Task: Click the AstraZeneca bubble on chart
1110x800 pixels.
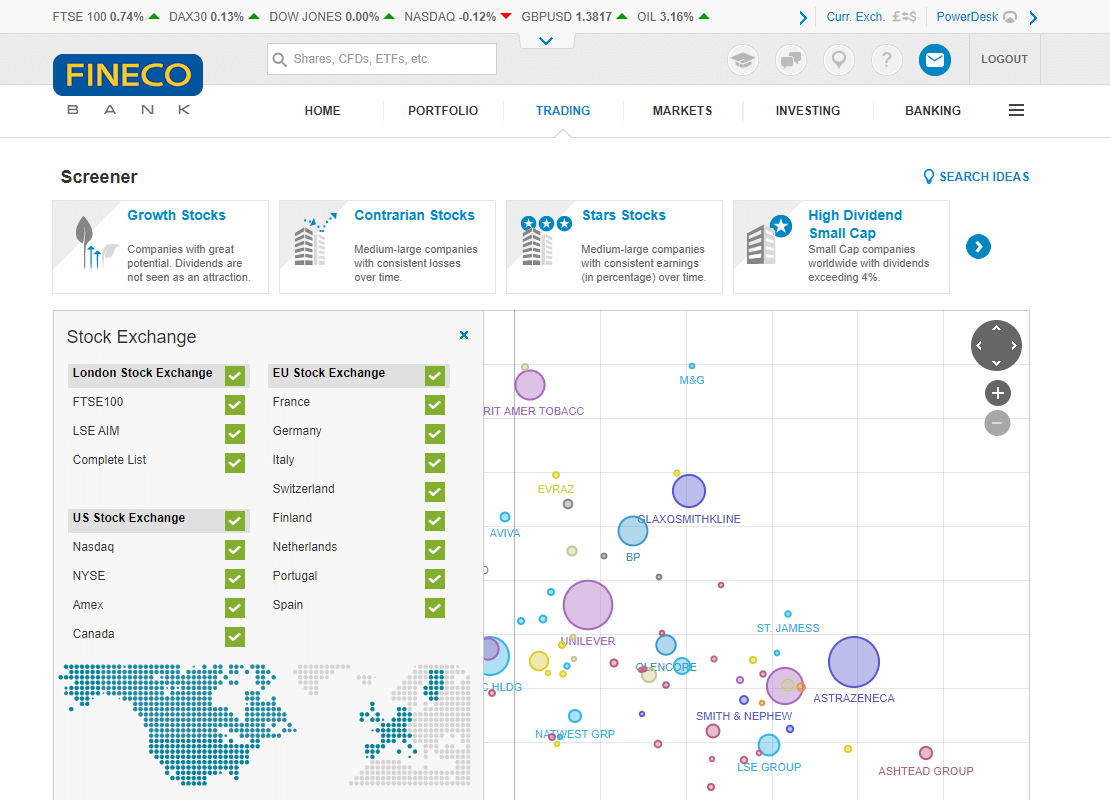Action: coord(854,662)
